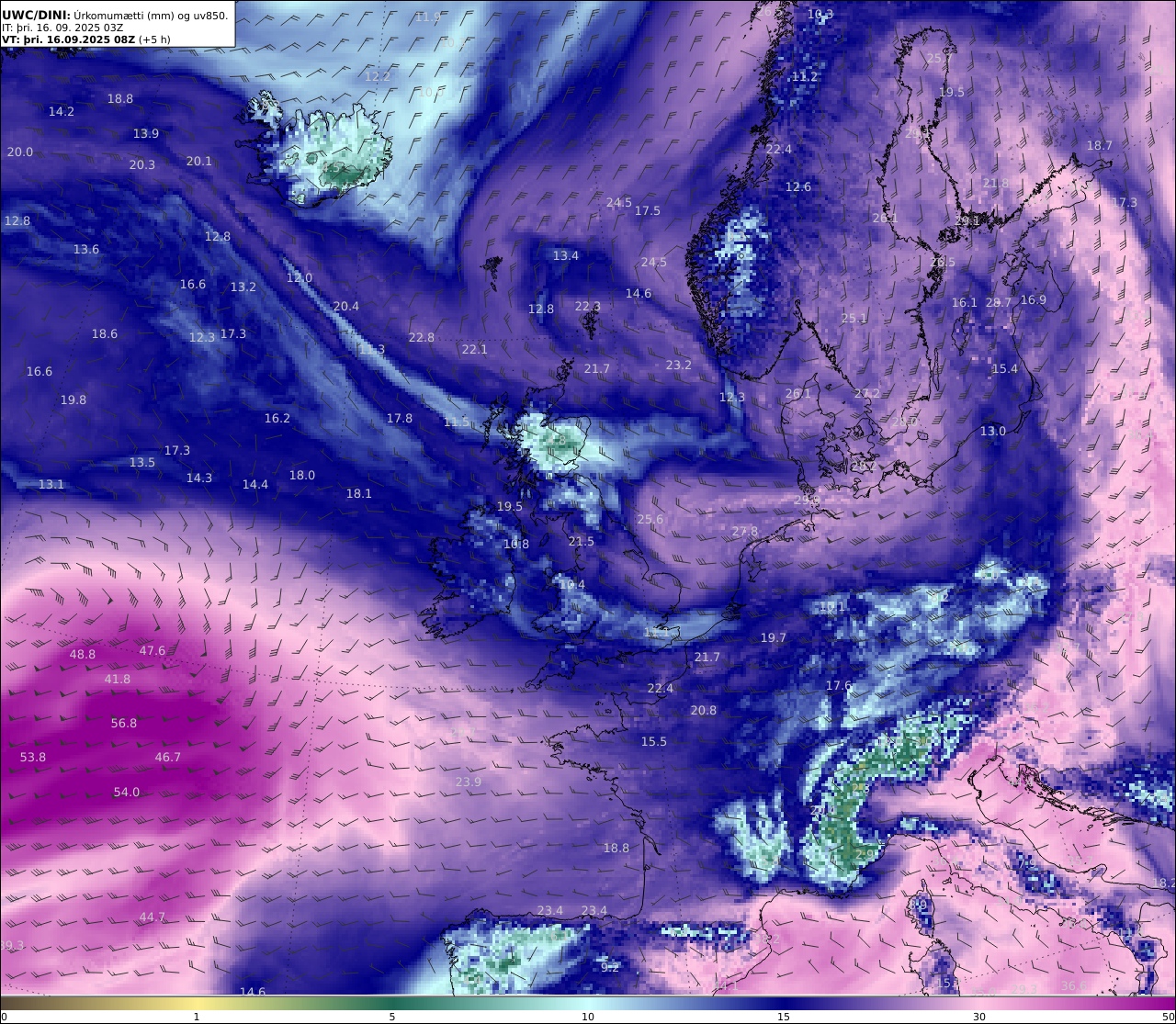The width and height of the screenshot is (1176, 1024).
Task: Click the 20.0 value label
Action: click(20, 152)
